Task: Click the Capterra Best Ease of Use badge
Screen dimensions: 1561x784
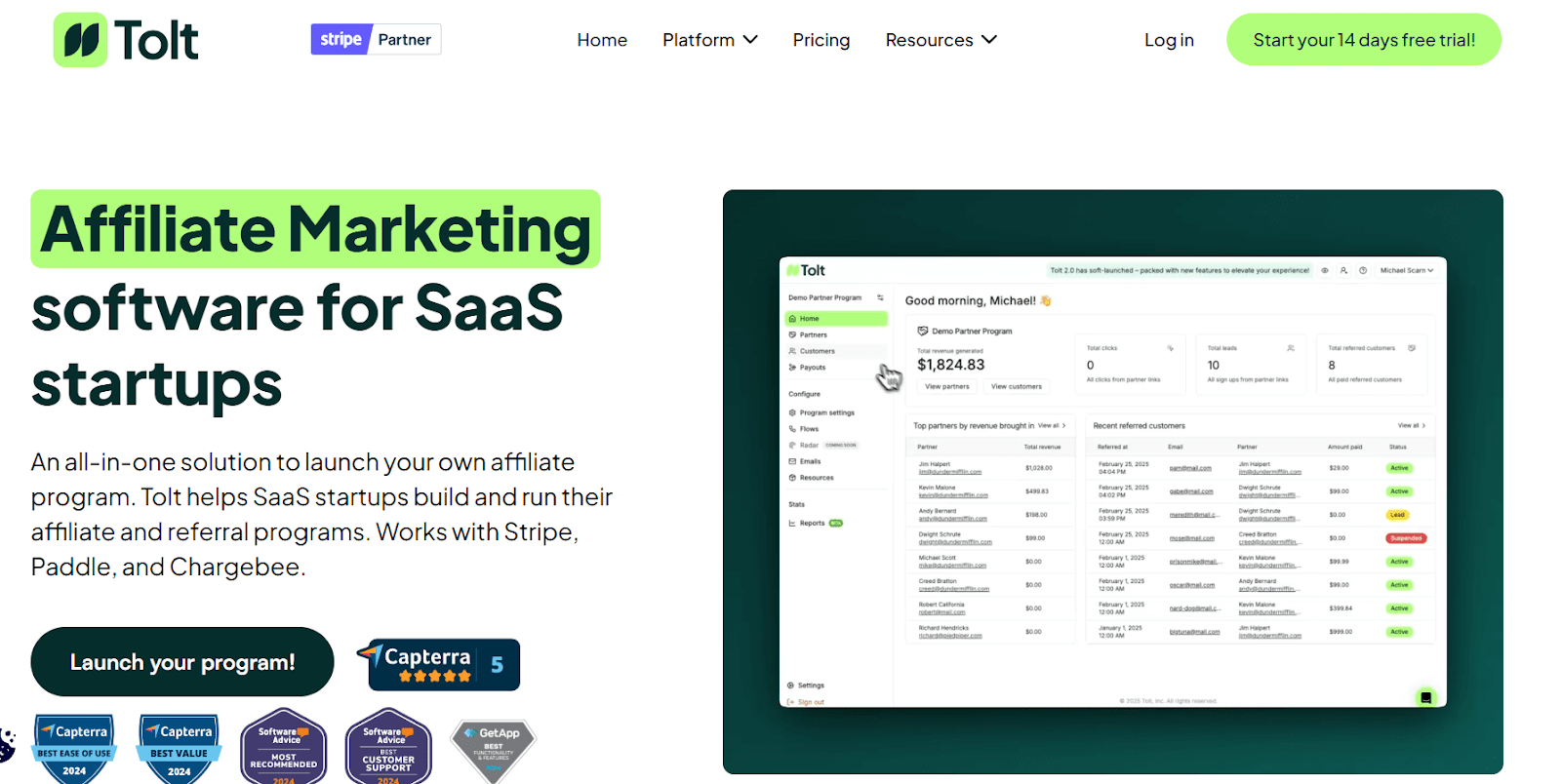Action: (74, 749)
